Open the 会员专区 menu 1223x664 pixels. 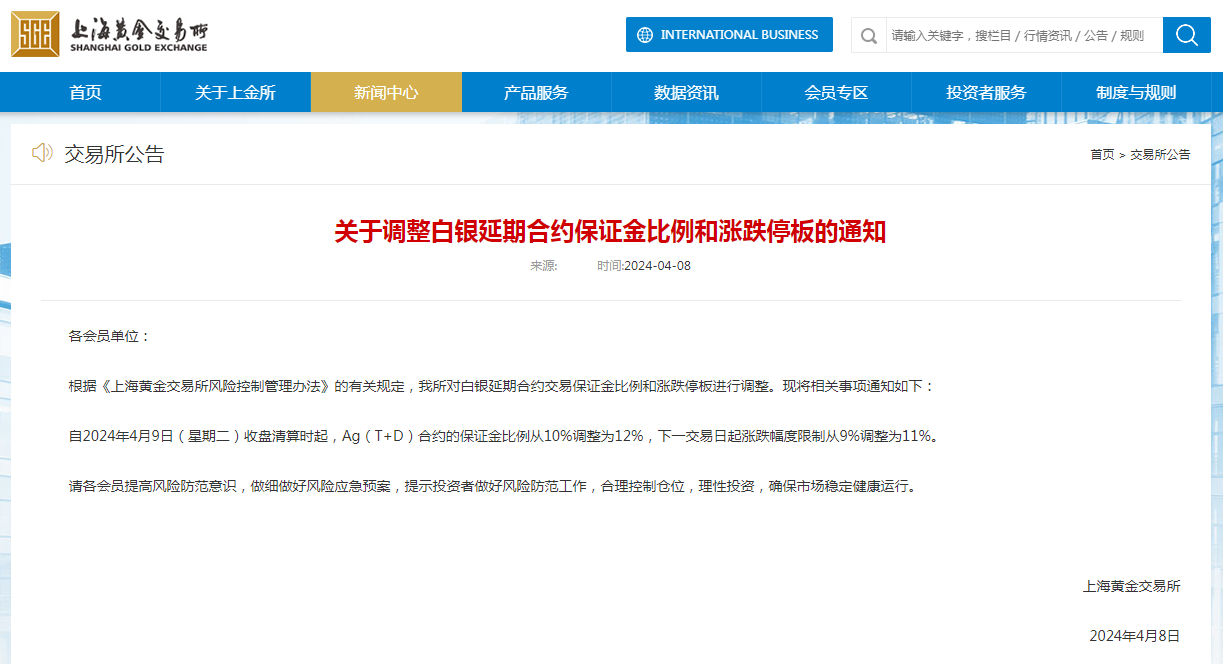[x=836, y=92]
